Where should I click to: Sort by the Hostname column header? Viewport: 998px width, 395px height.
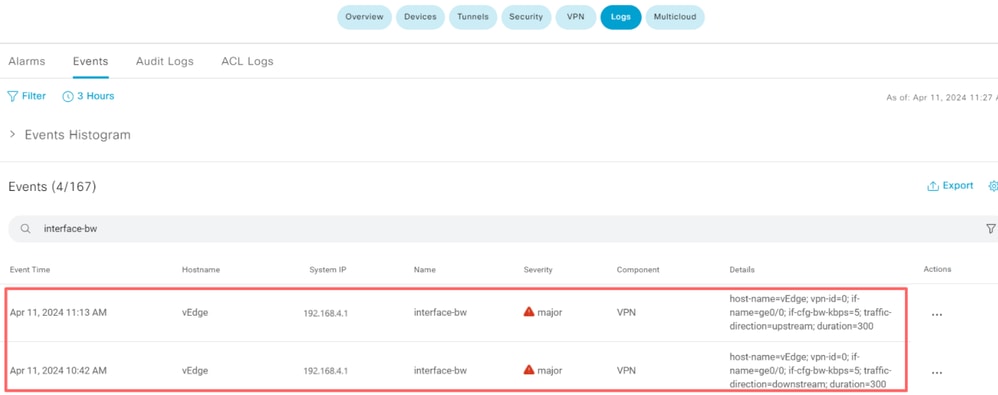tap(200, 270)
